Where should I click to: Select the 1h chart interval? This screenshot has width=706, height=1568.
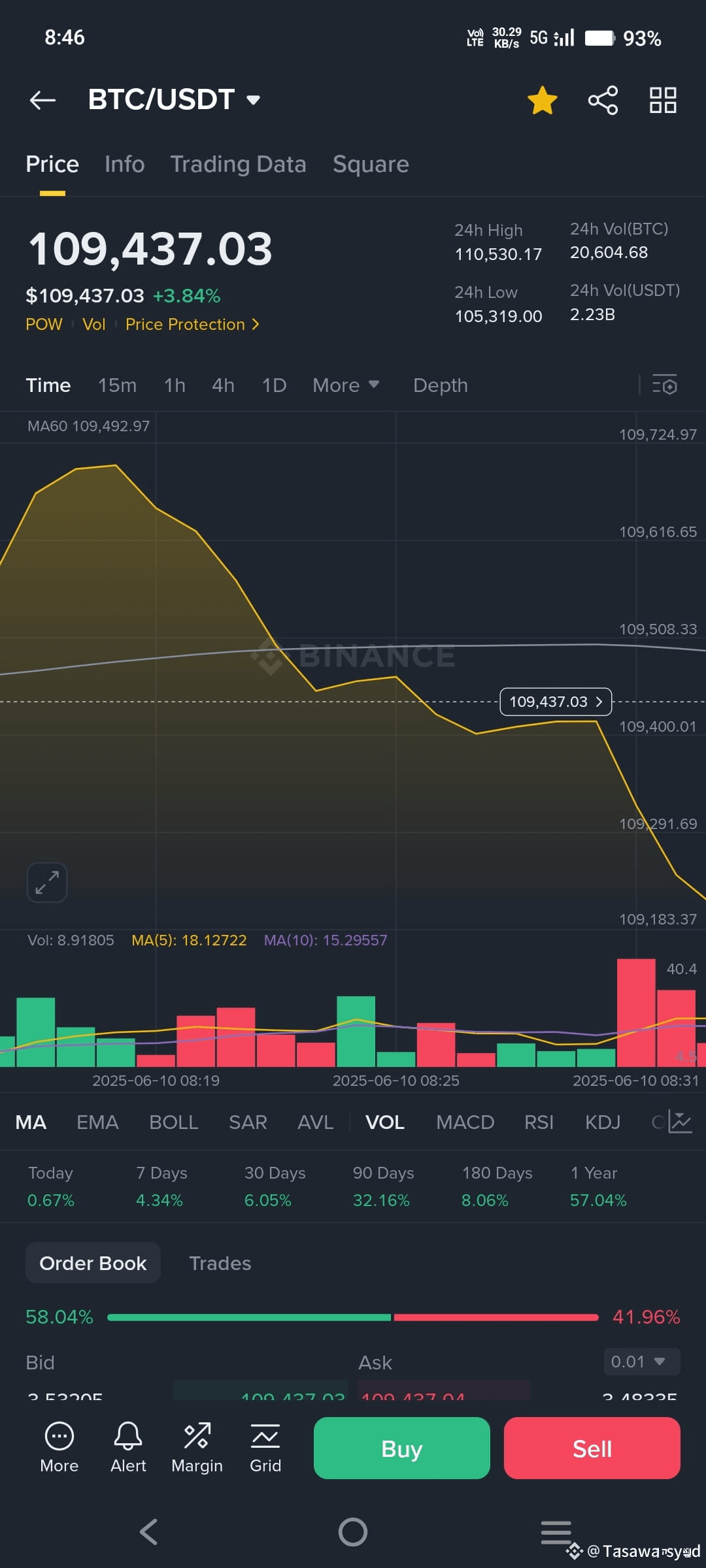coord(175,385)
